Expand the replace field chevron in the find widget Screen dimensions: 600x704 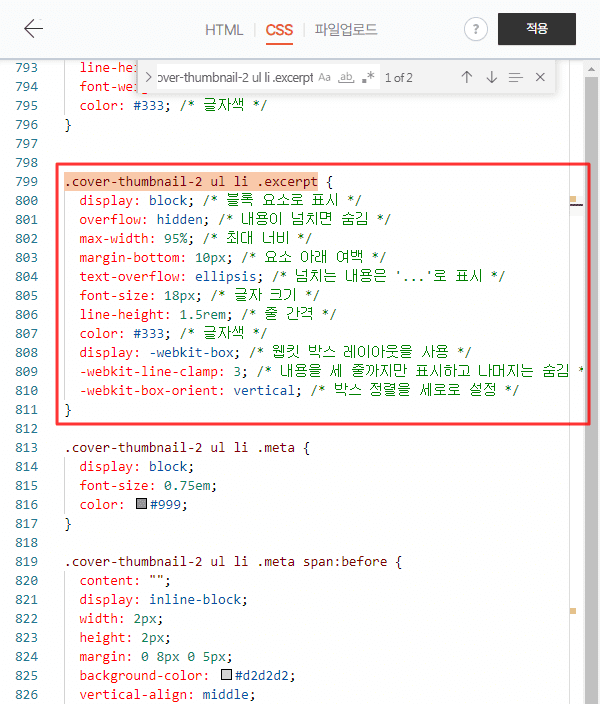pyautogui.click(x=148, y=77)
